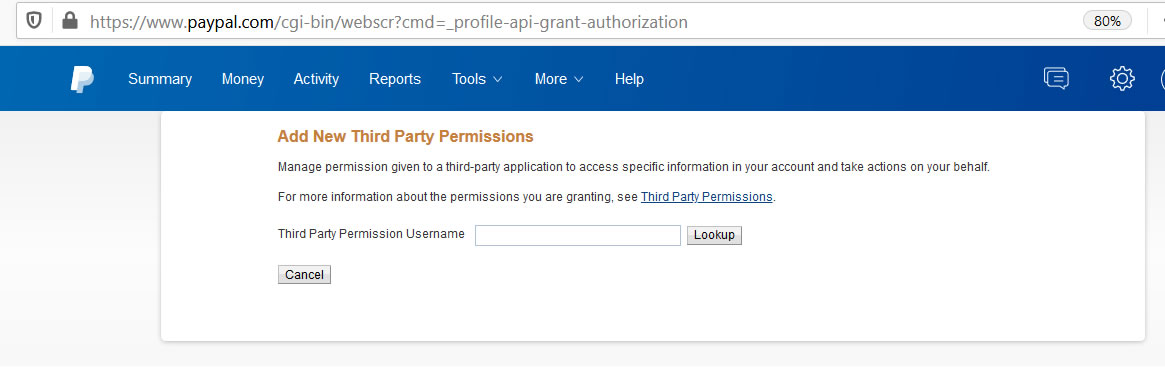Expand the Tools dropdown menu
Screen dimensions: 1165x367
(478, 79)
